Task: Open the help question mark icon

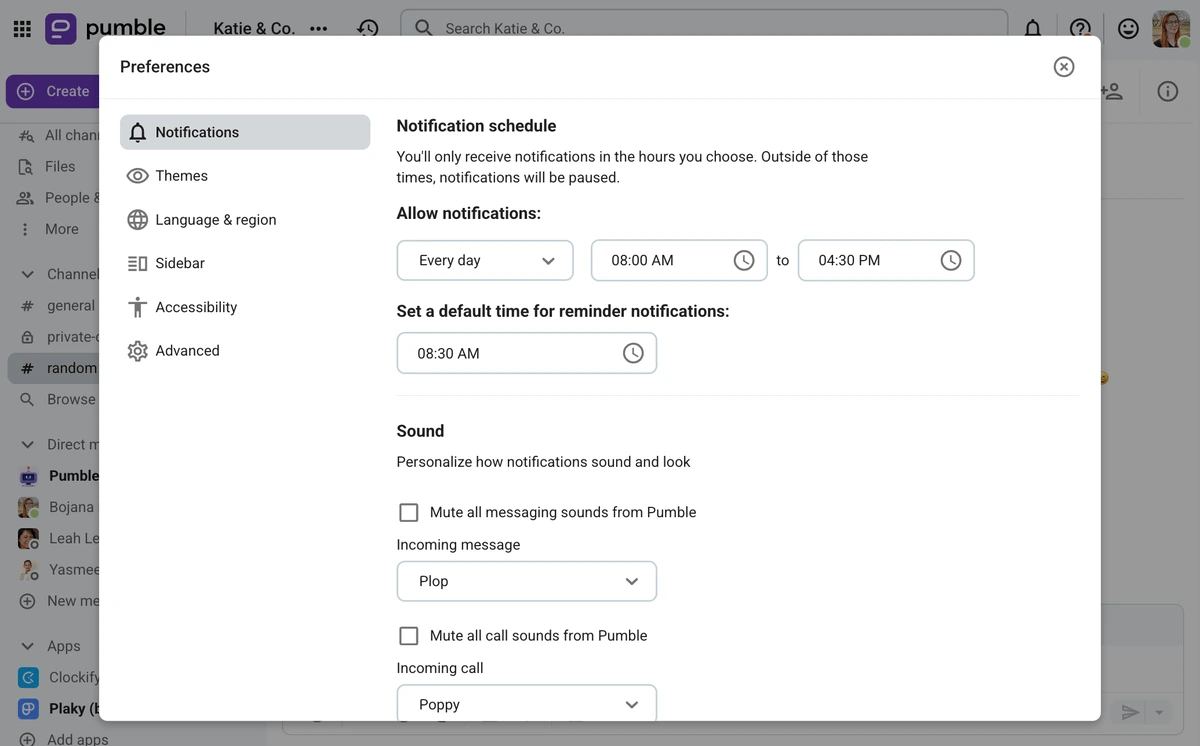Action: tap(1081, 28)
